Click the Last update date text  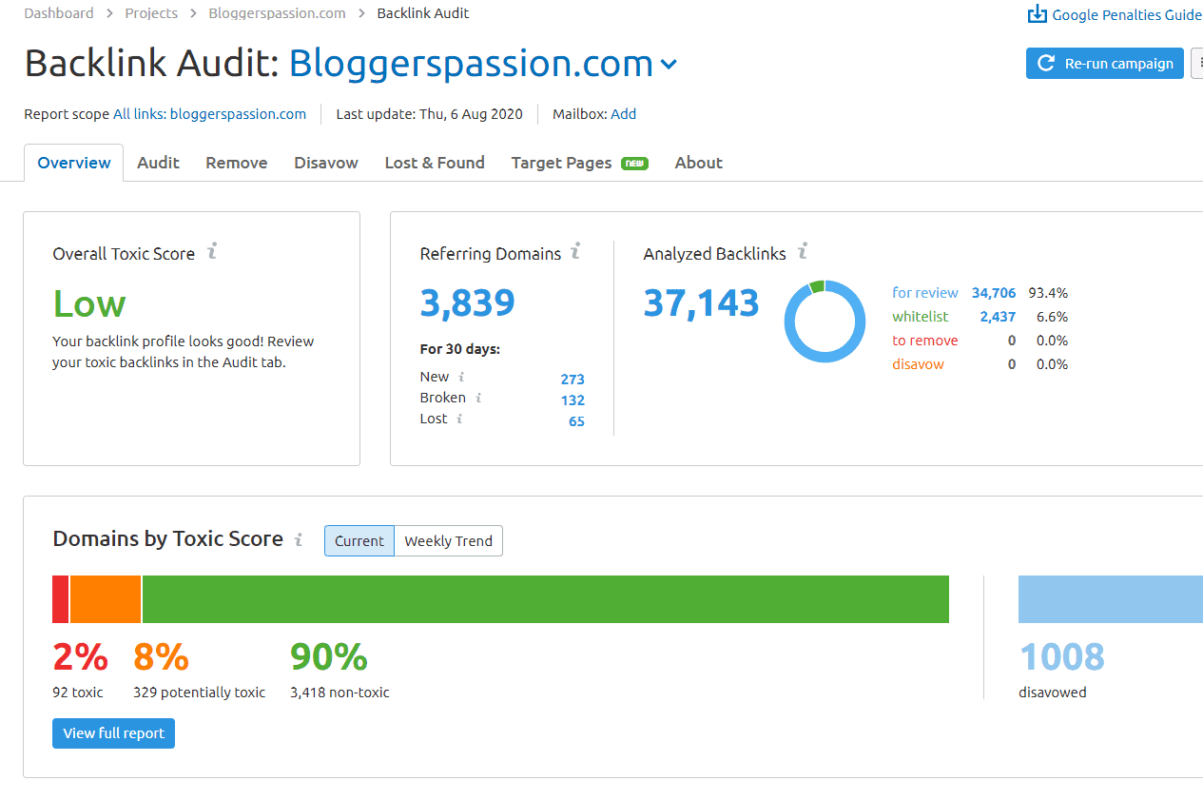point(429,114)
